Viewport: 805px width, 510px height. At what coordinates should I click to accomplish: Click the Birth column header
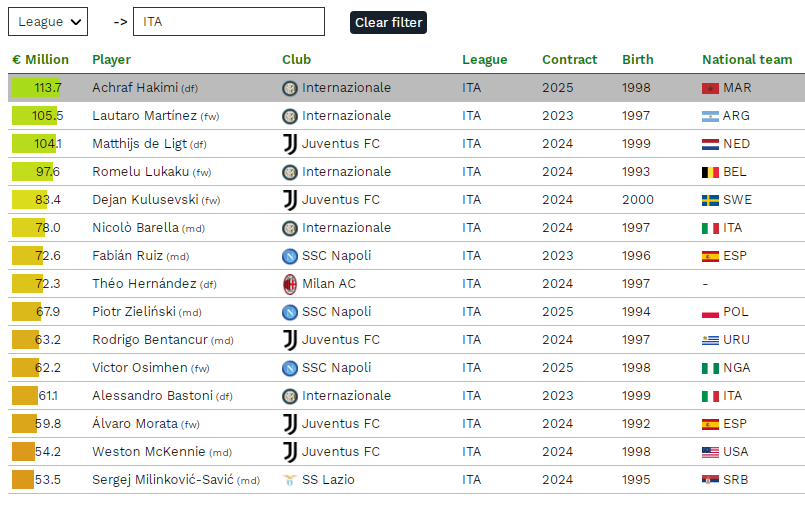point(638,60)
